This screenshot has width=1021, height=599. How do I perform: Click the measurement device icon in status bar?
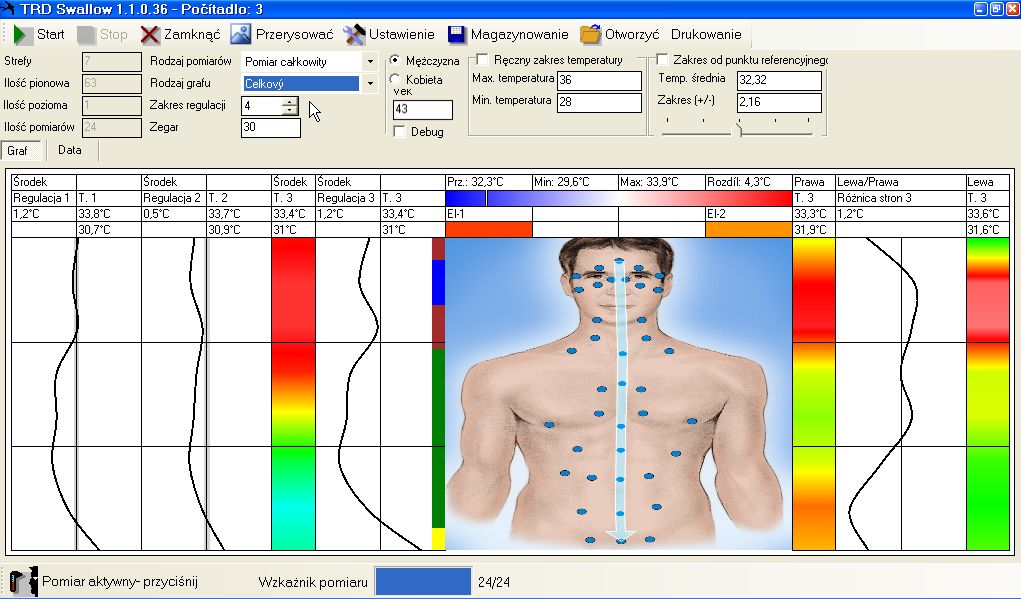click(x=22, y=581)
